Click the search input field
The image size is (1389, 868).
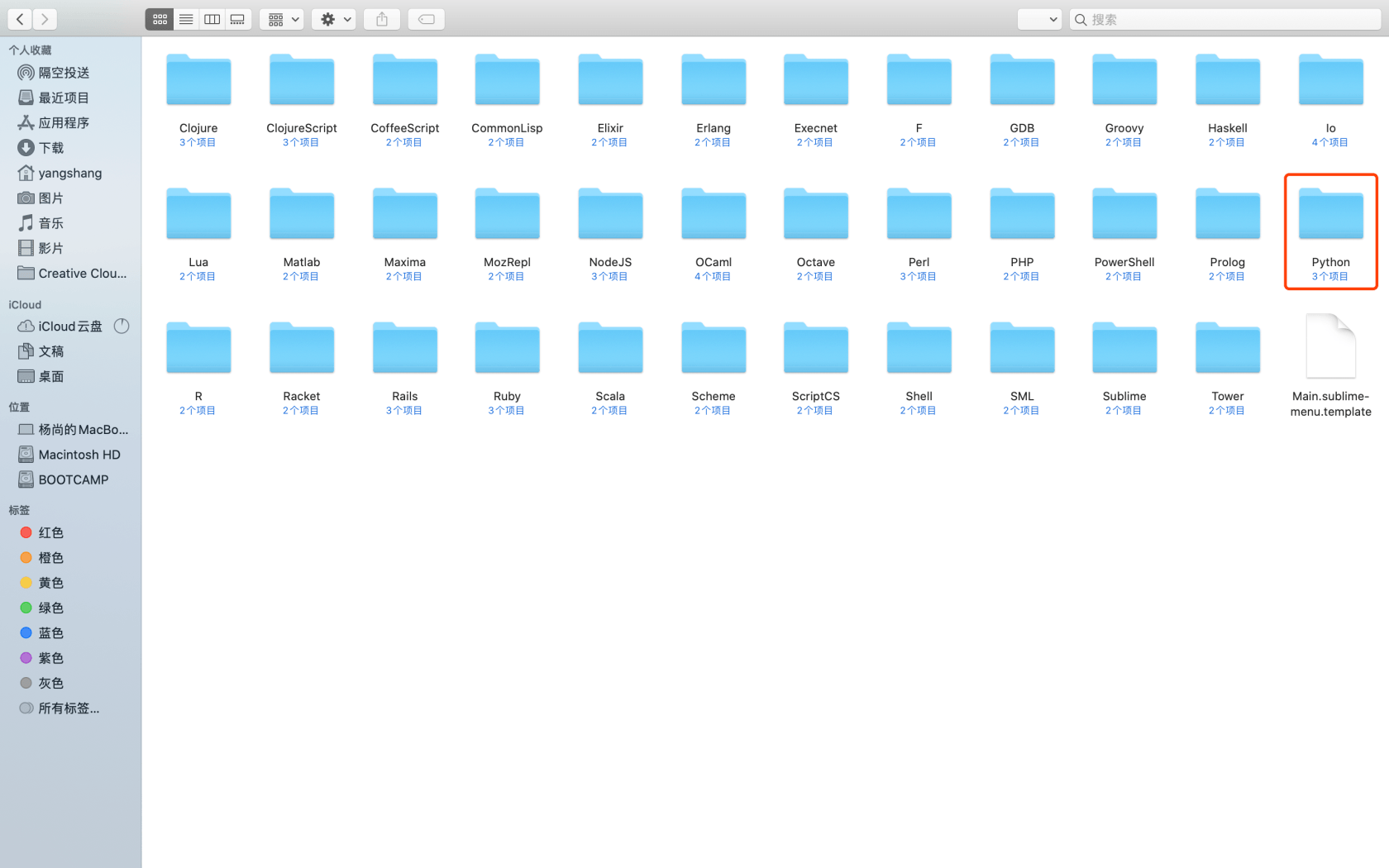pos(1225,19)
